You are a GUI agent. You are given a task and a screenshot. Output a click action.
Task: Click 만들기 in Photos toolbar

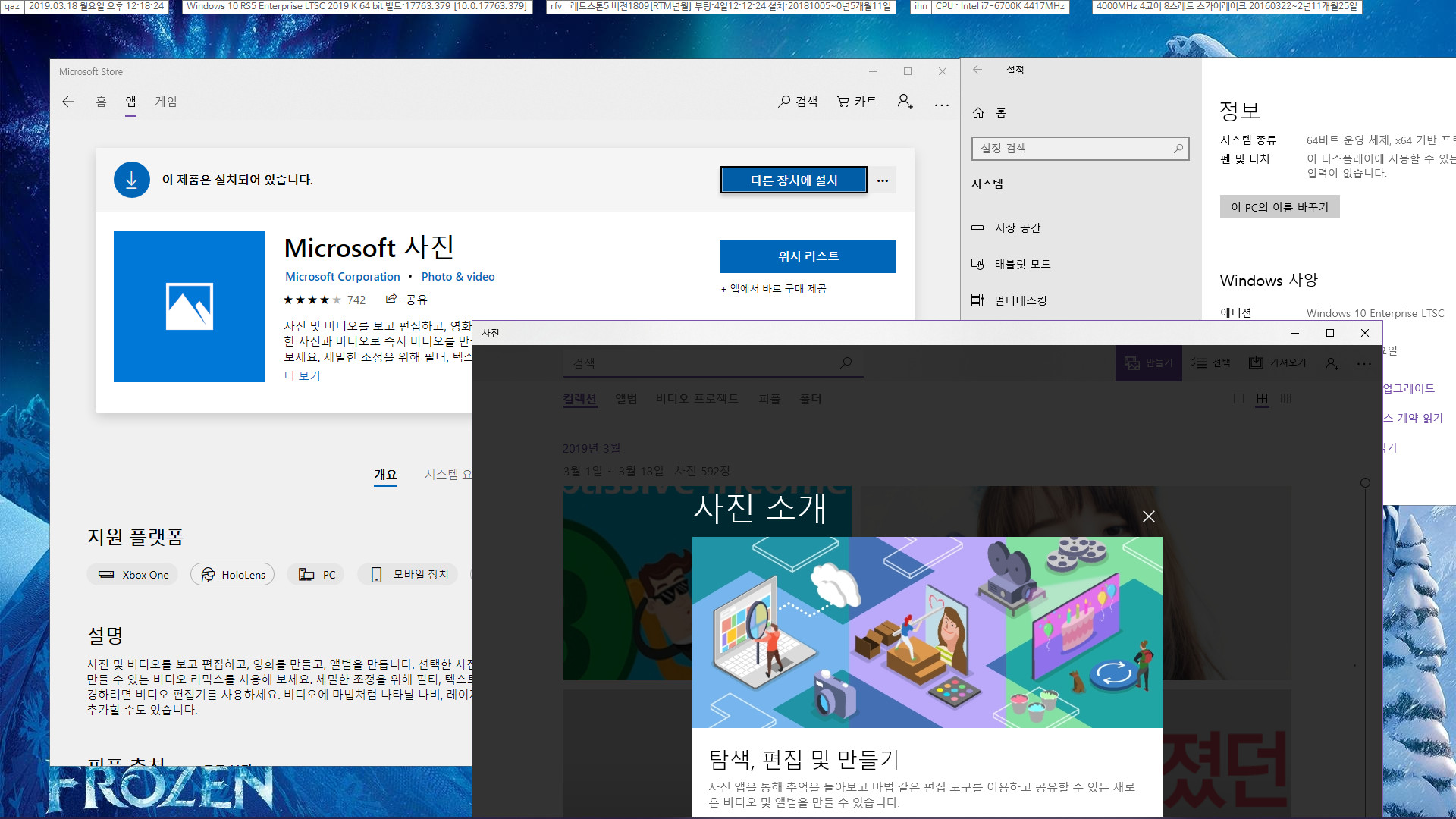tap(1148, 363)
